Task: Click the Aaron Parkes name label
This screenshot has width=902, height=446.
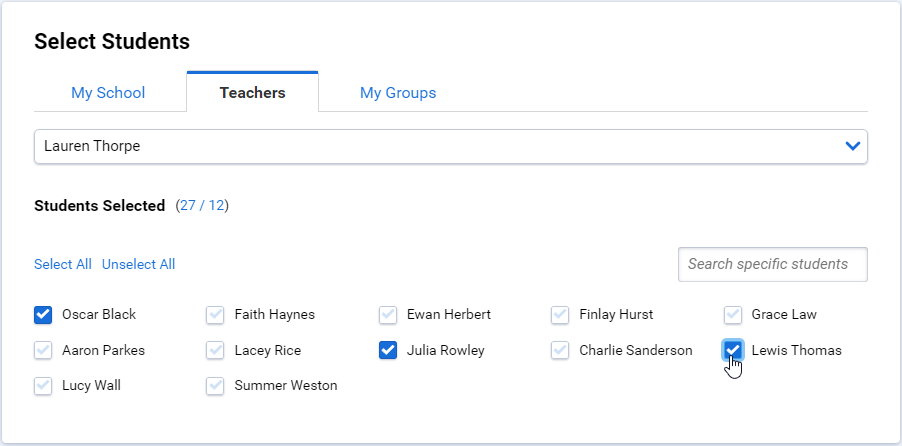Action: pos(104,350)
